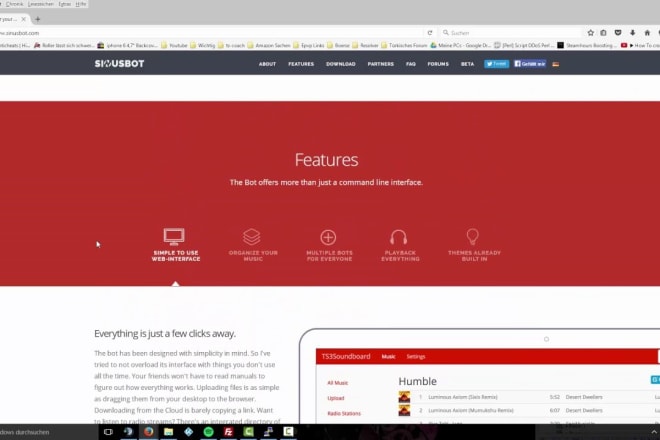Click album thumbnail of Luminous Axiom (Mumukshu Remix)
This screenshot has width=660, height=440.
pyautogui.click(x=404, y=410)
